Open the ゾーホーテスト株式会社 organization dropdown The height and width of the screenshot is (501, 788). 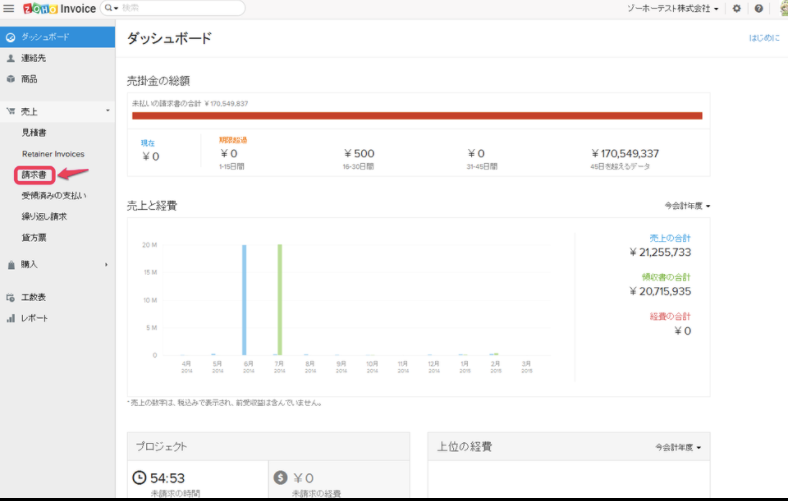(x=672, y=9)
